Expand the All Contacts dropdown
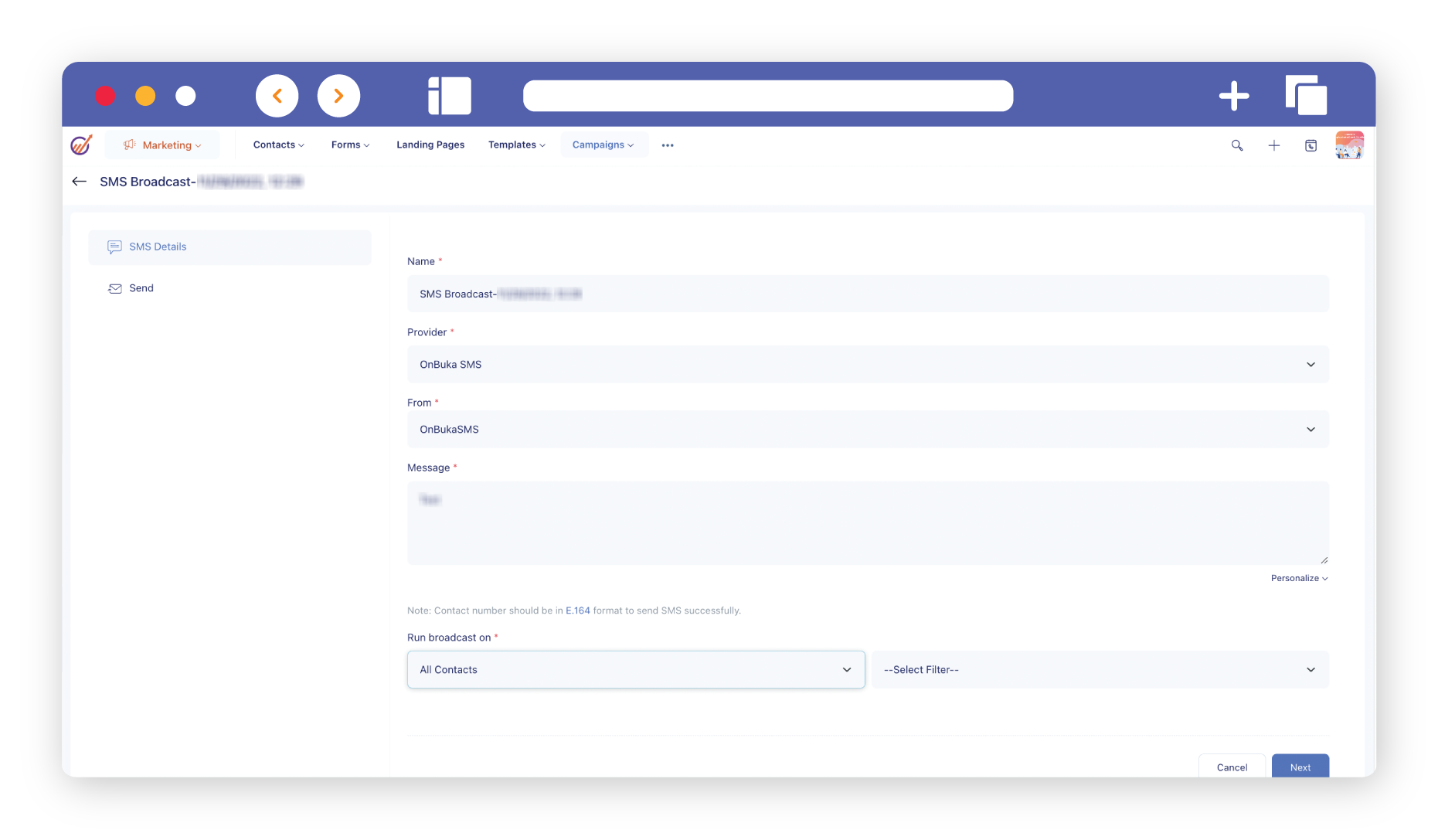Viewport: 1438px width, 840px height. point(635,670)
